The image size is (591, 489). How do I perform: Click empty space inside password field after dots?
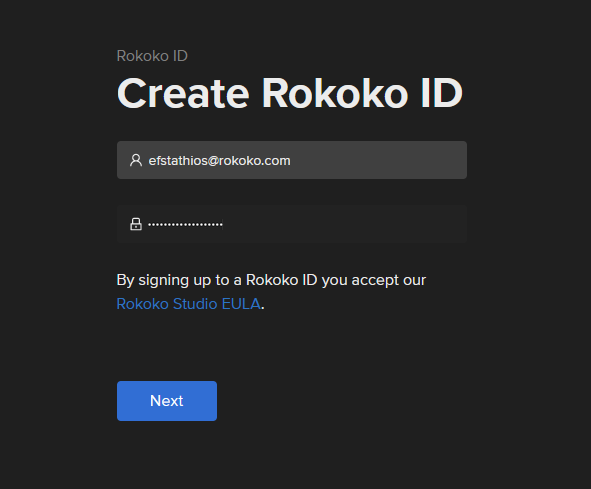343,224
